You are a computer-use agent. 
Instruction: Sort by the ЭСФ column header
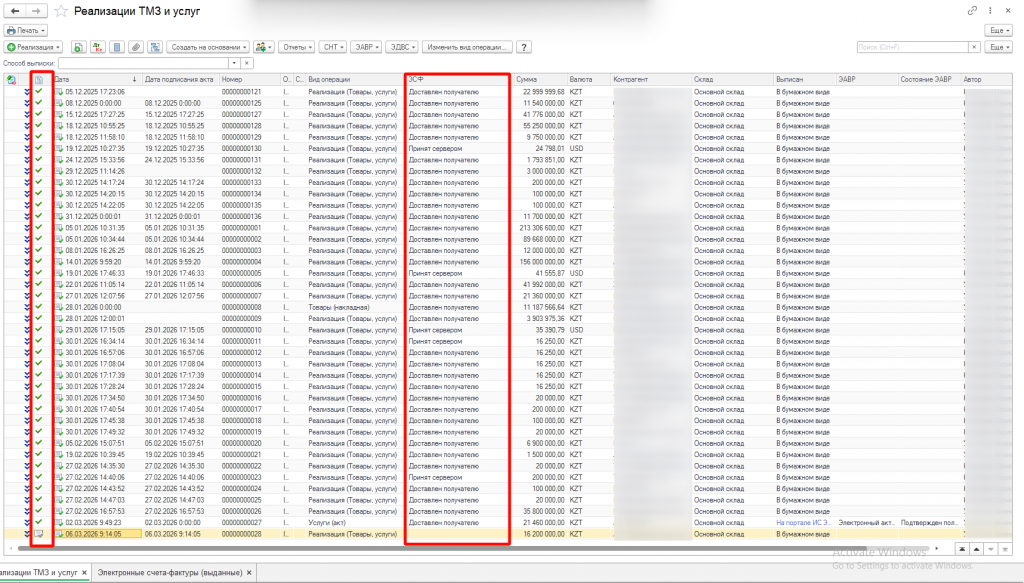pos(457,80)
